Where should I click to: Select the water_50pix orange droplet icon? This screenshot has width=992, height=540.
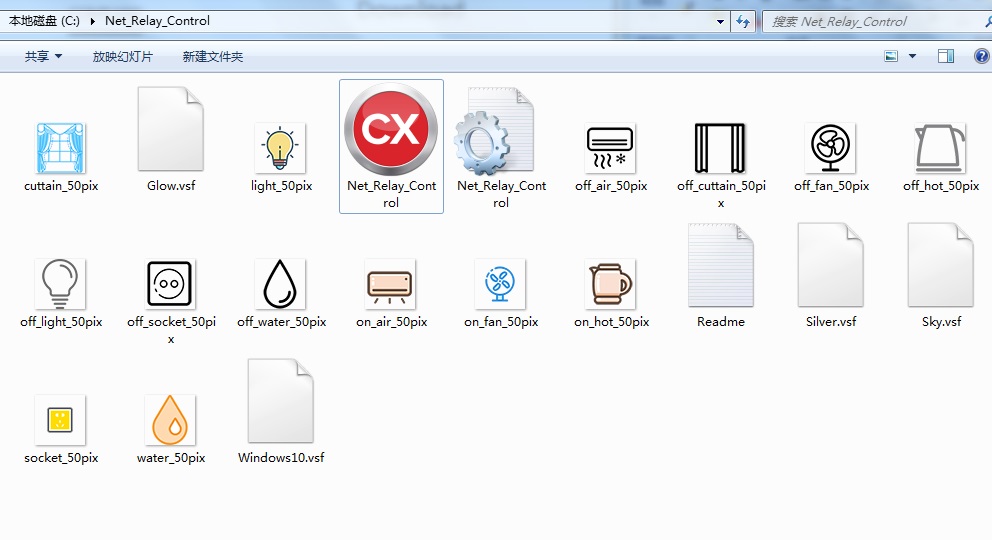click(x=171, y=420)
